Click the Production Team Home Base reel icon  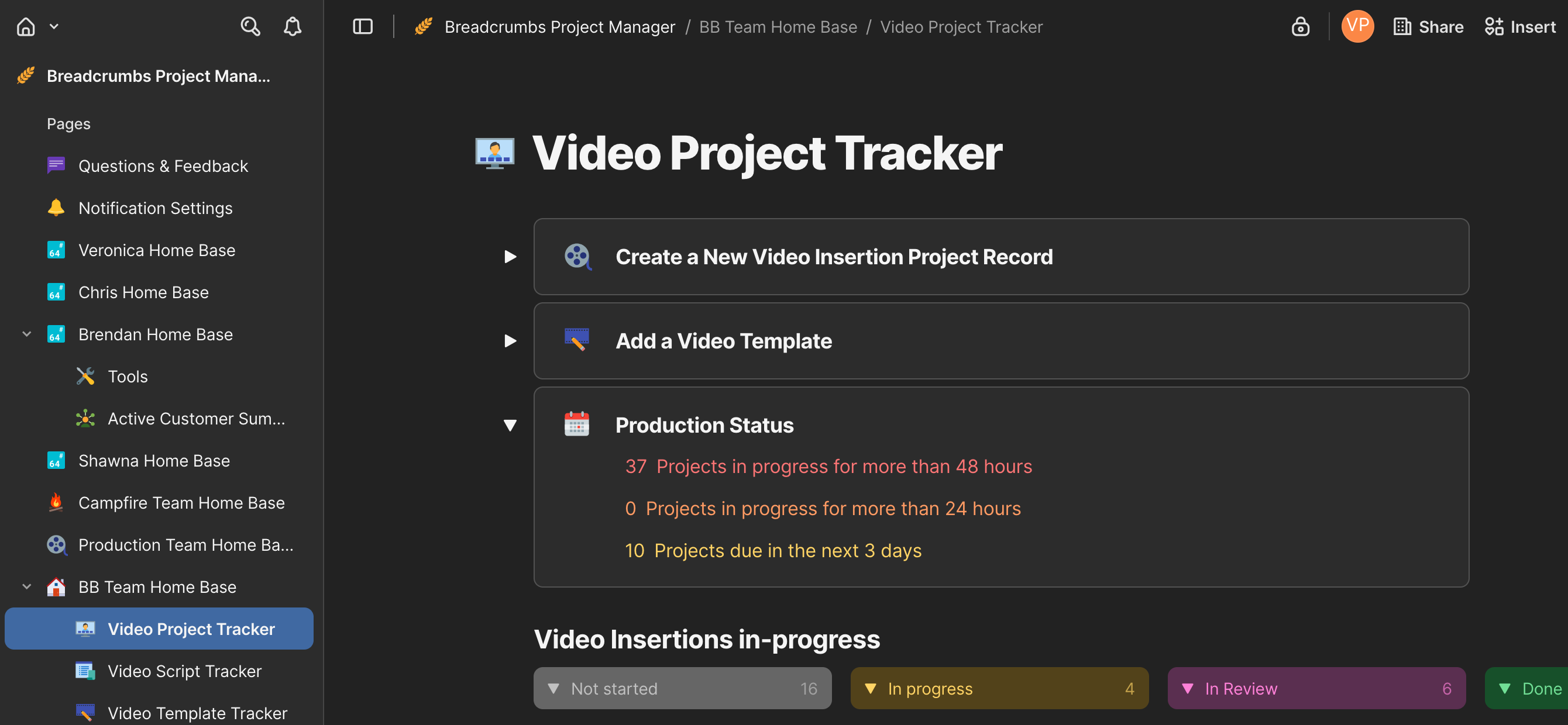tap(56, 544)
